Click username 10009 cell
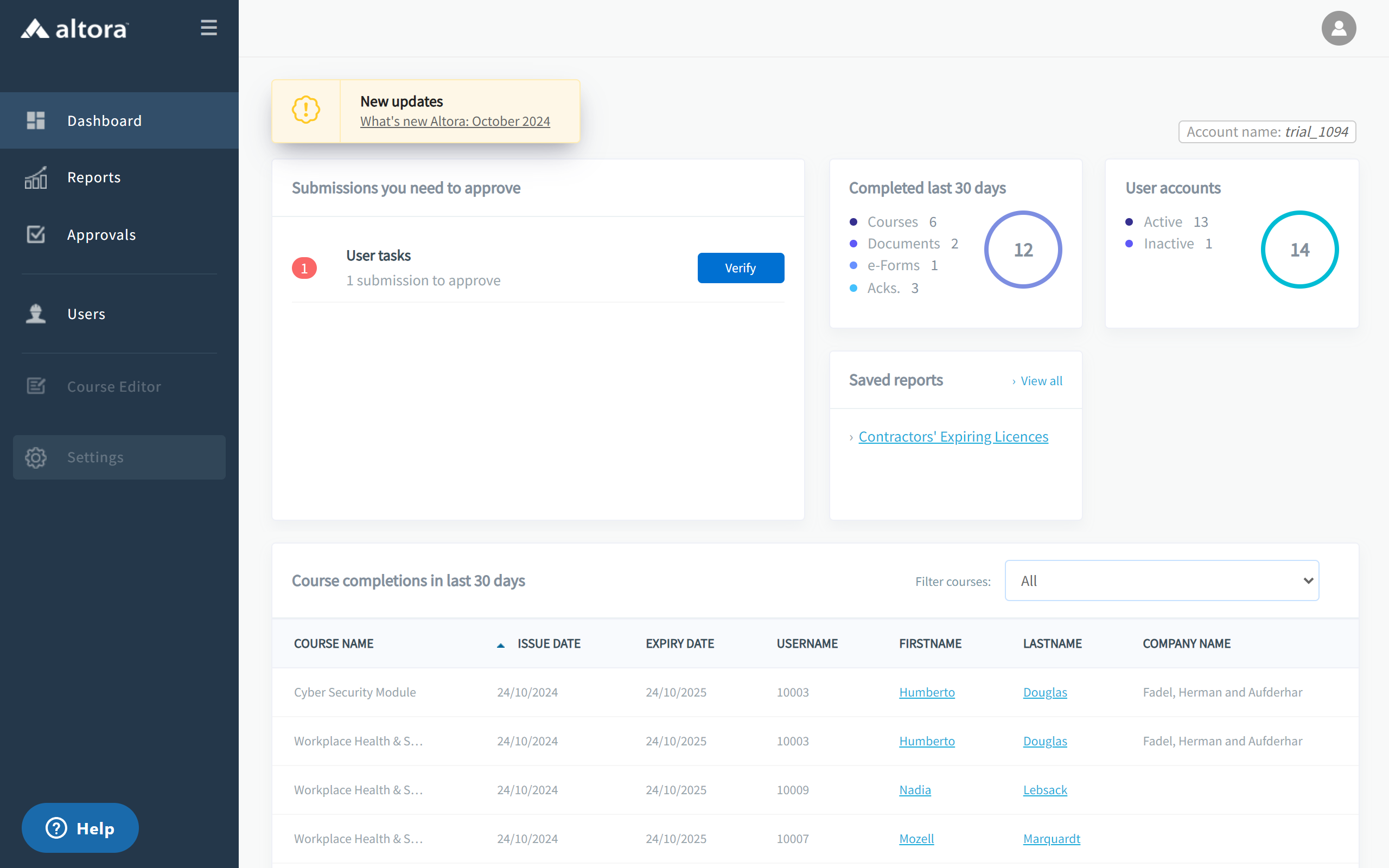 pos(792,790)
